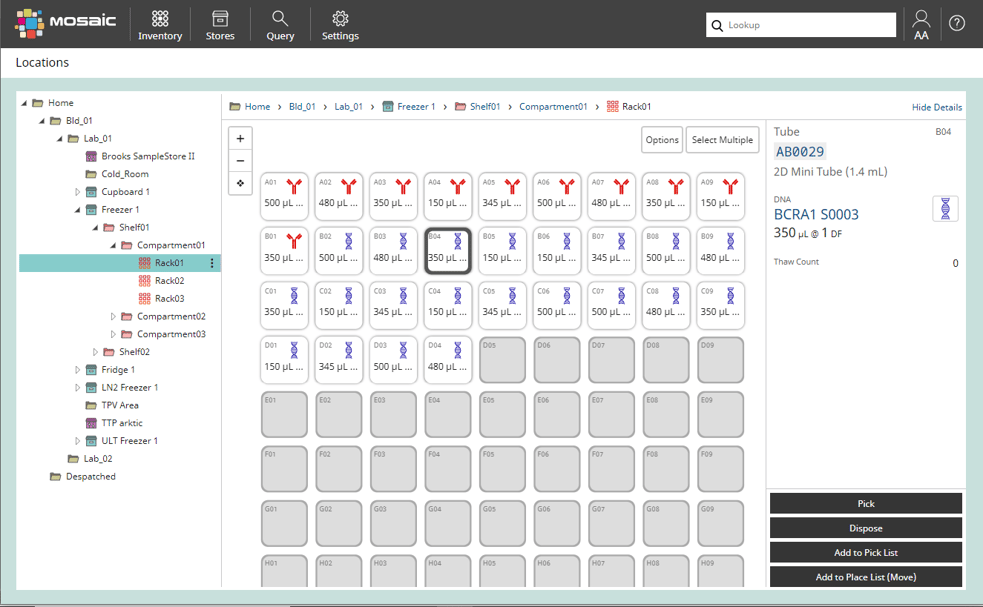Screen dimensions: 983x607
Task: Click Hide Details link
Action: 936,106
